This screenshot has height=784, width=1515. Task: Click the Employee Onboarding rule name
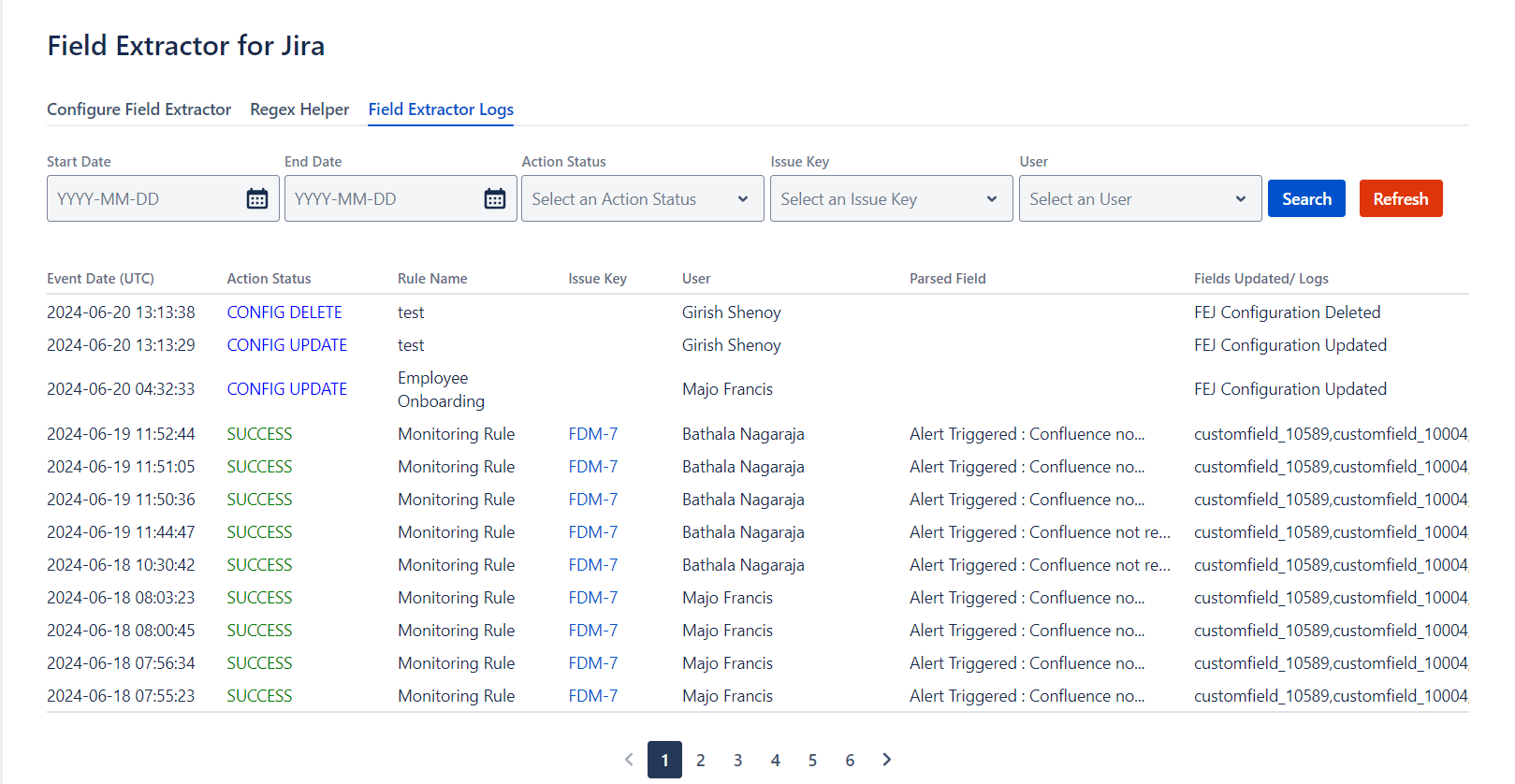click(442, 389)
